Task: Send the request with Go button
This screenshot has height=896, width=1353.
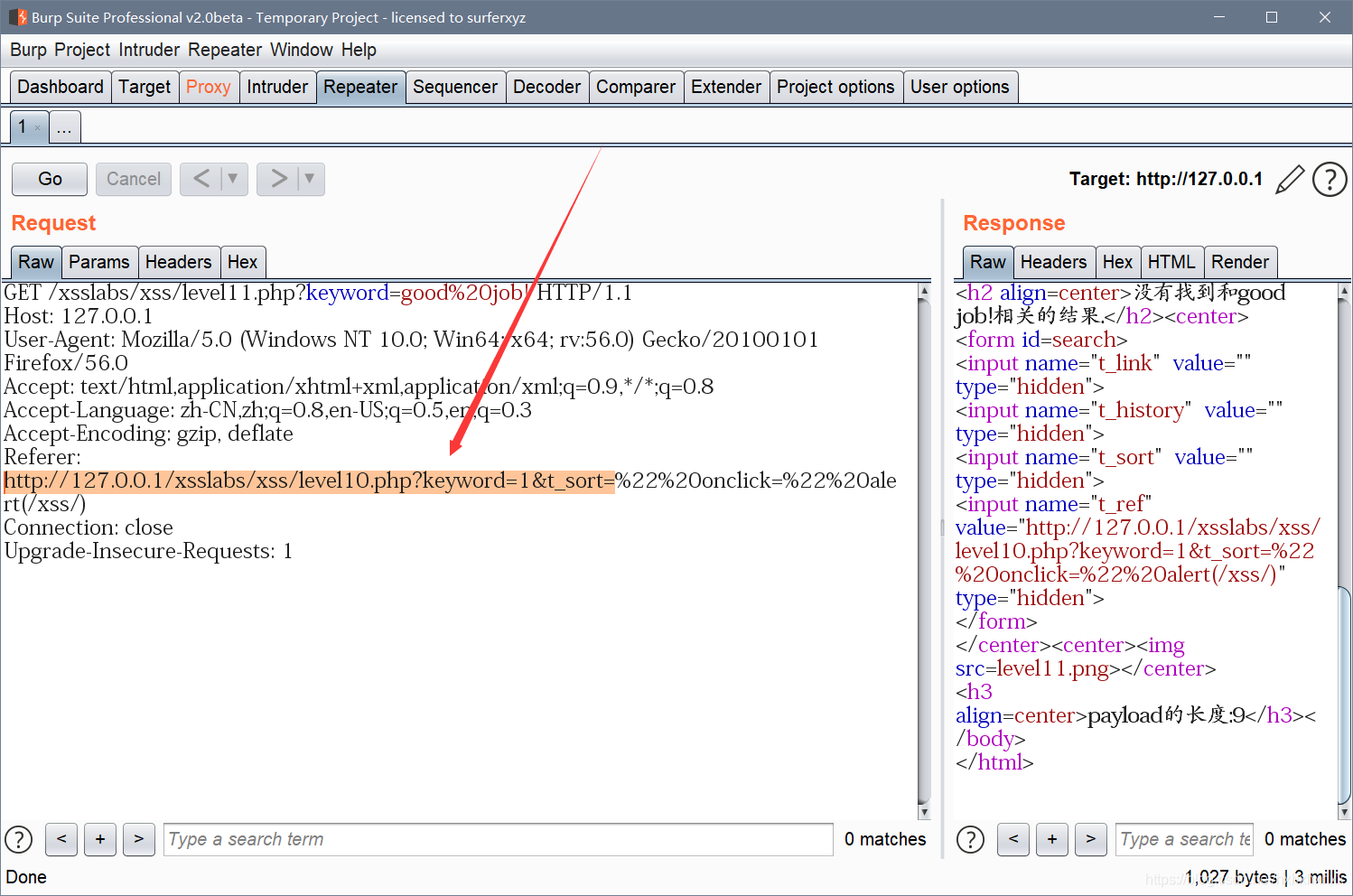Action: click(50, 179)
